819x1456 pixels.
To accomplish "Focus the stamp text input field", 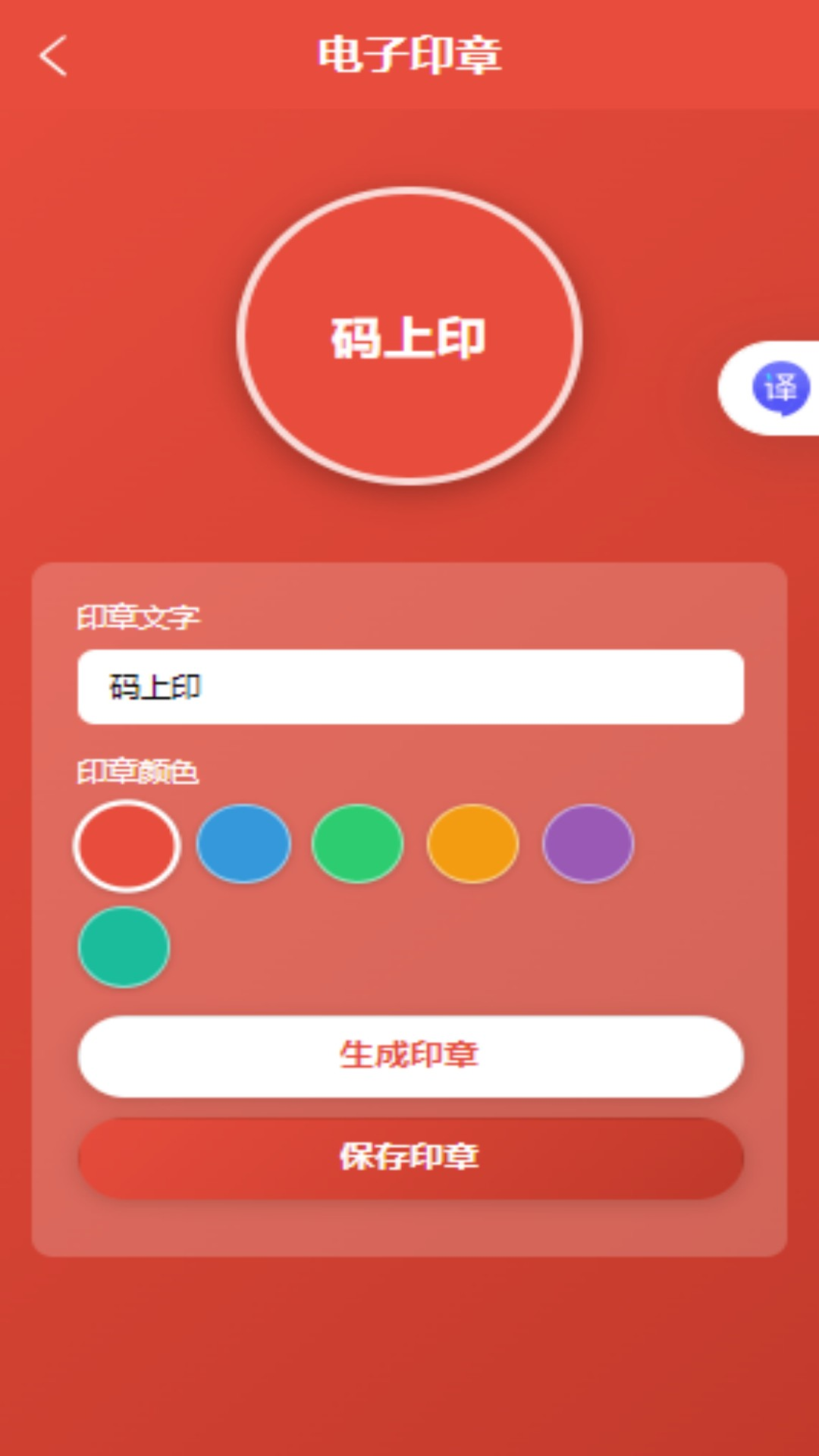I will pyautogui.click(x=410, y=686).
